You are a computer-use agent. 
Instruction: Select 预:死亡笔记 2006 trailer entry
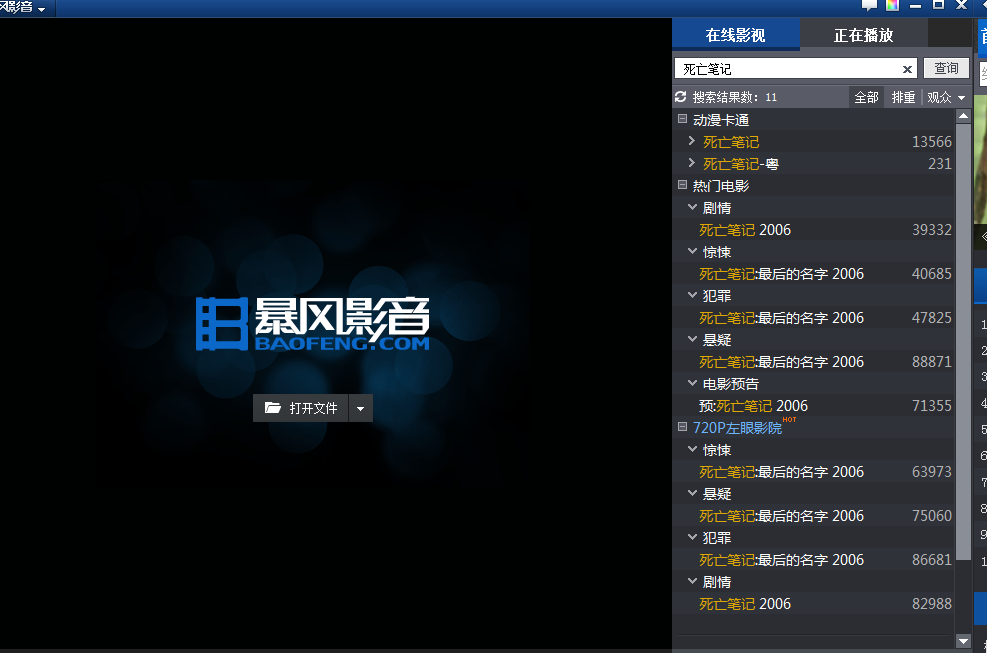click(753, 406)
